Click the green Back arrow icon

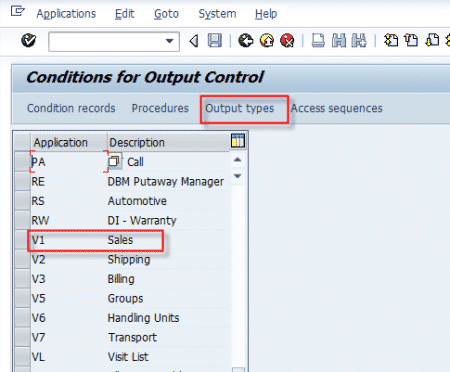[245, 41]
